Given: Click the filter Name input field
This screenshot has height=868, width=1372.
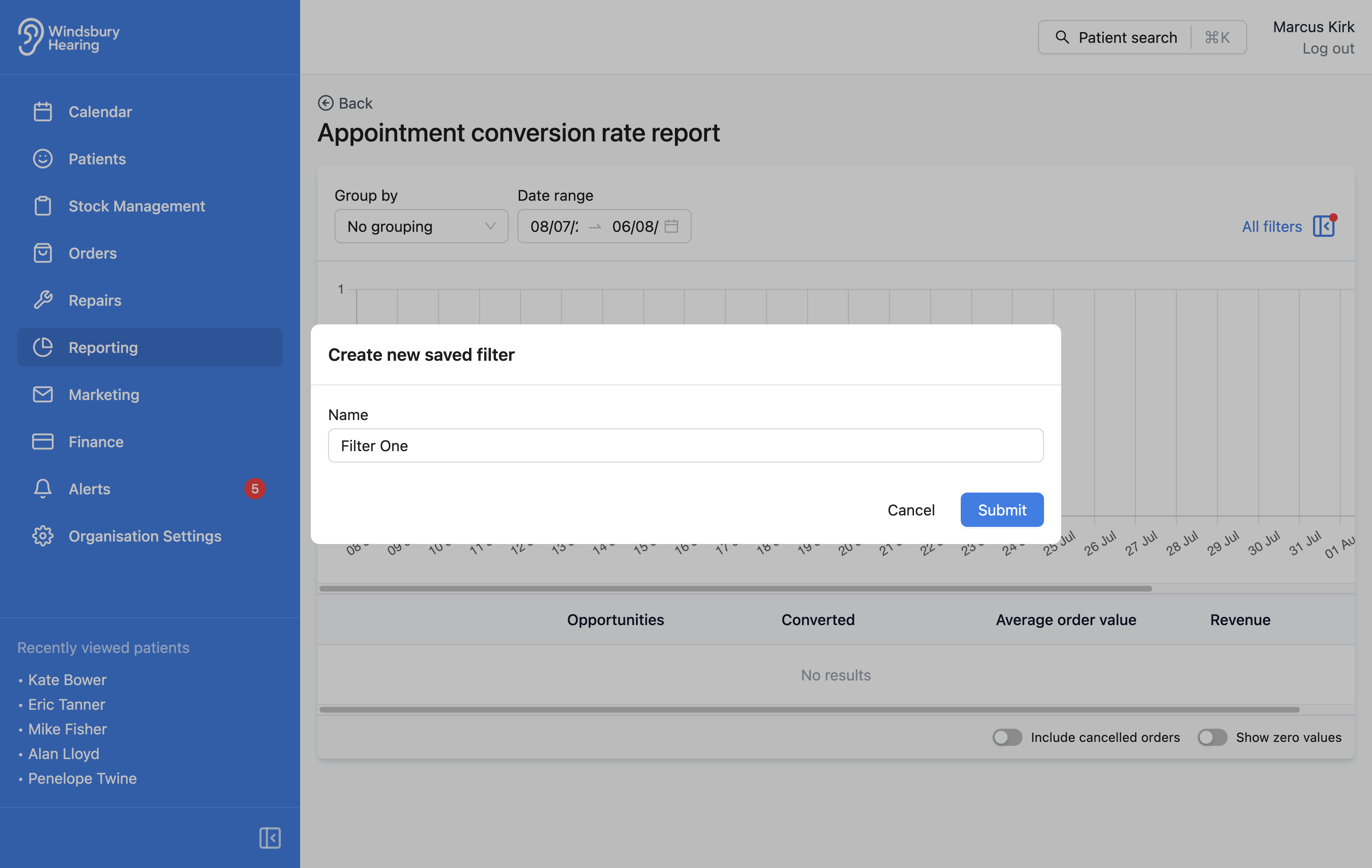Looking at the screenshot, I should (x=685, y=445).
